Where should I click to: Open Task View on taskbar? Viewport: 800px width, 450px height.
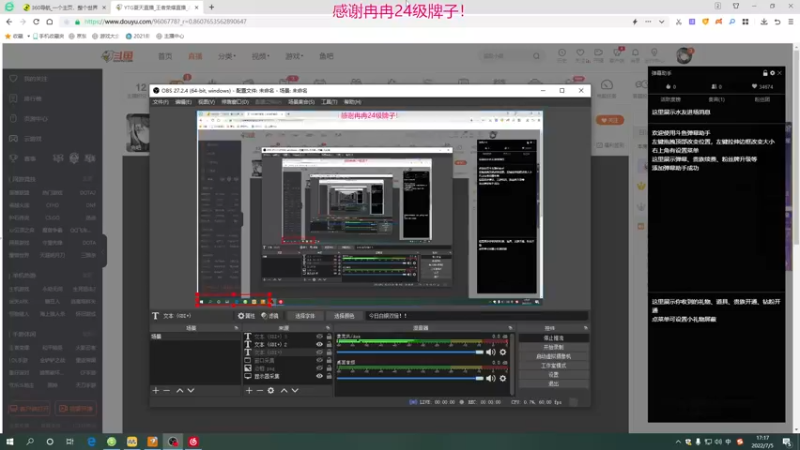point(70,441)
